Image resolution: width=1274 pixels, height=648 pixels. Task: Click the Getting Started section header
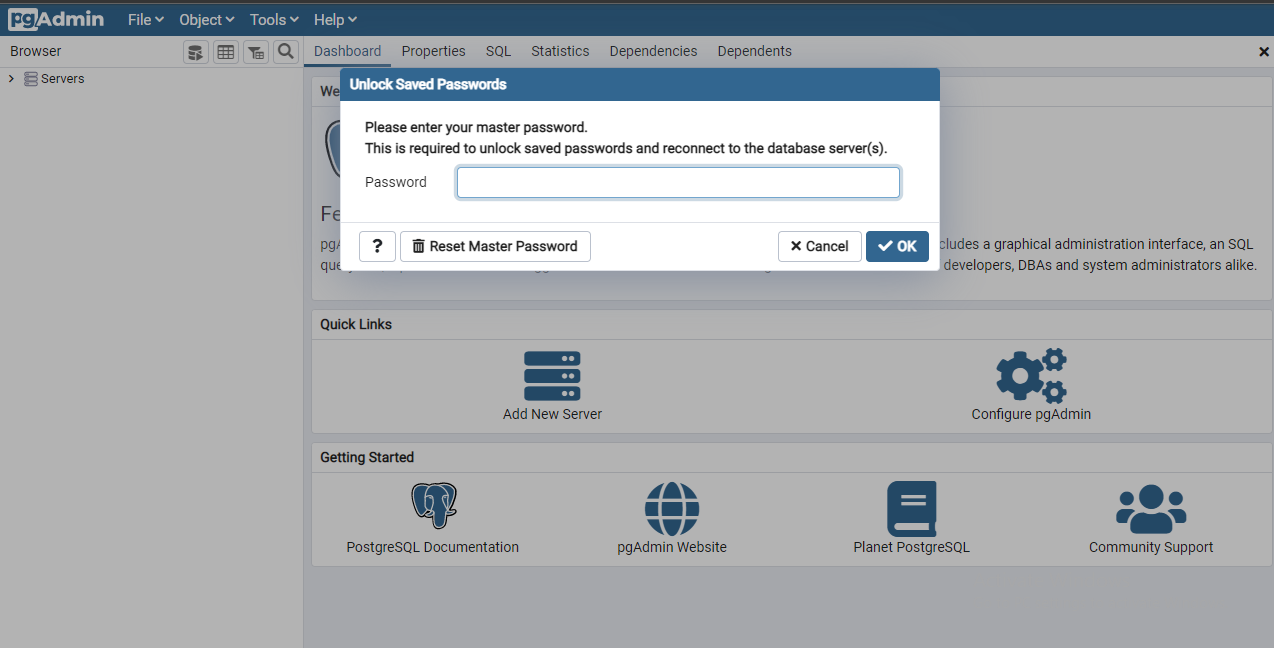tap(367, 457)
